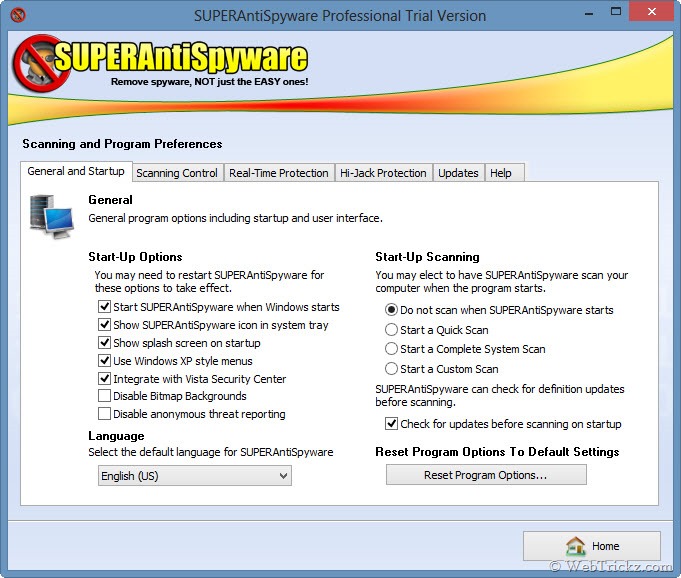This screenshot has width=681, height=578.
Task: Click the Start-Up Options heading
Action: (x=135, y=257)
